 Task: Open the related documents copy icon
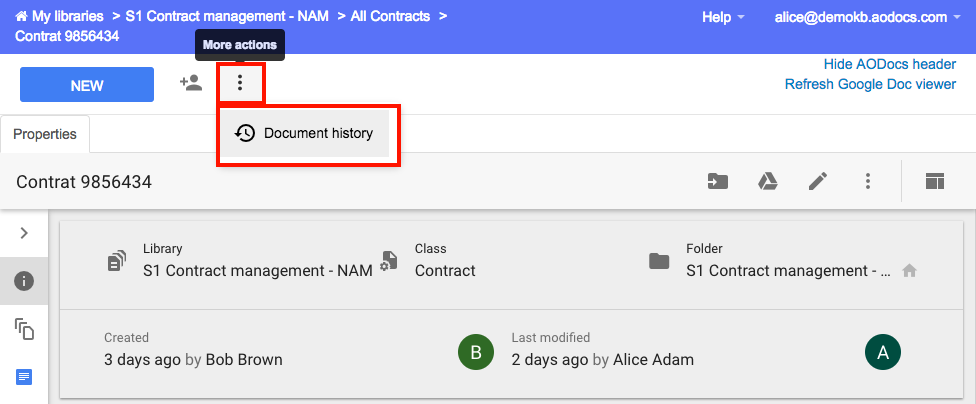(24, 329)
